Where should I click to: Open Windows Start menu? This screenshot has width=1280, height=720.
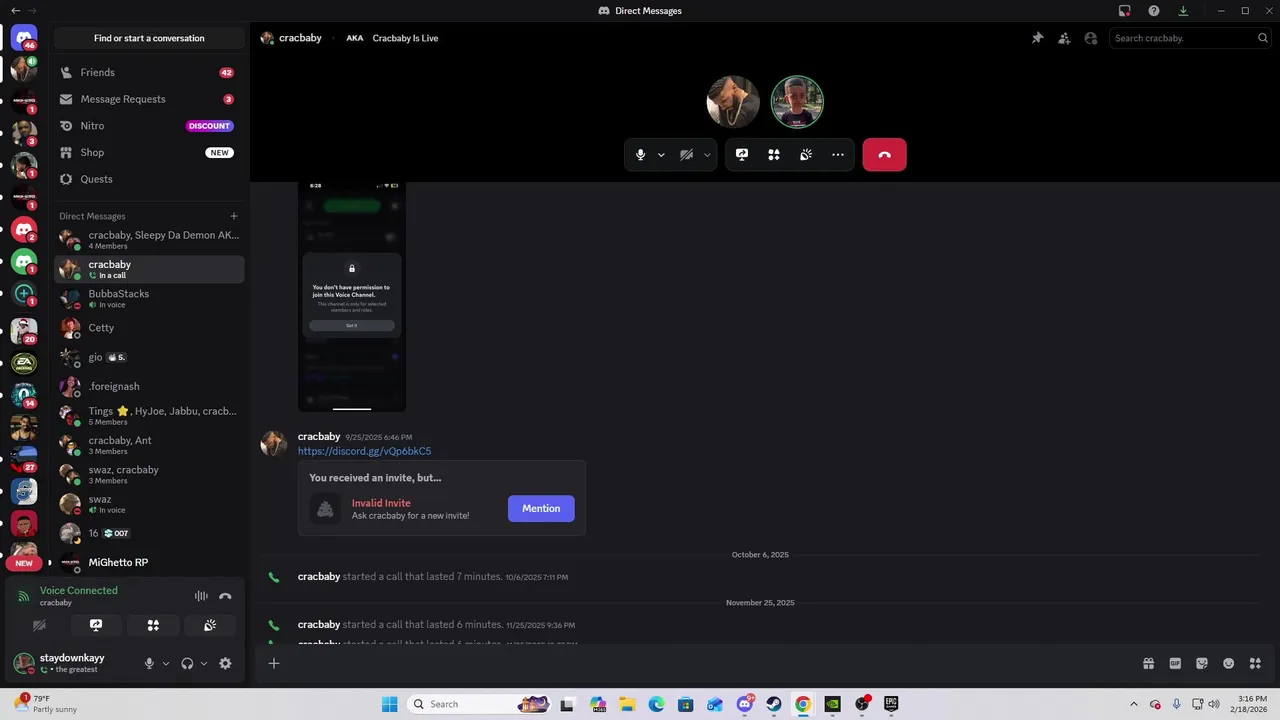[x=389, y=704]
